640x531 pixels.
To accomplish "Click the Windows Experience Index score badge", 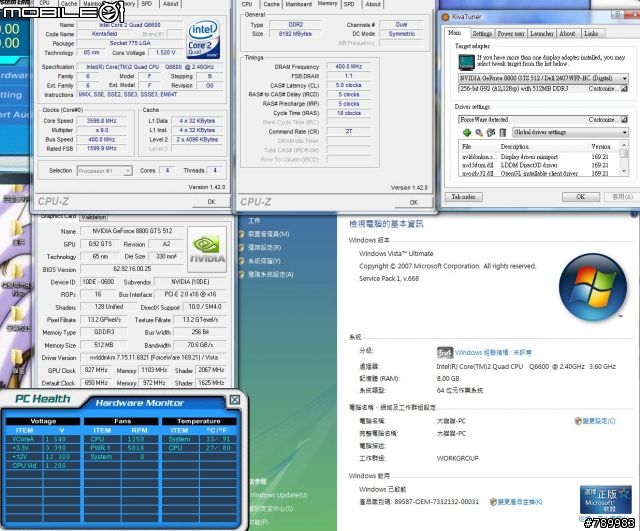I will point(444,352).
